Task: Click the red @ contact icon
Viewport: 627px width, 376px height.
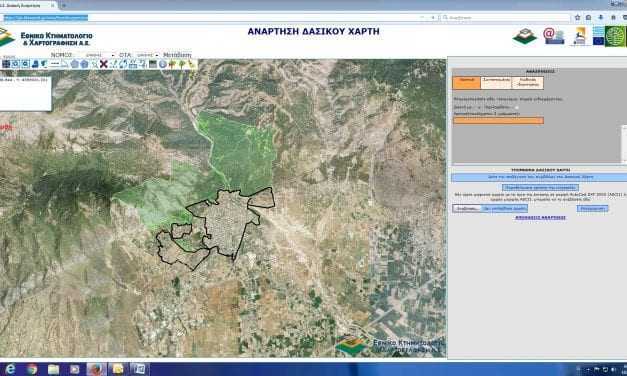Action: 553,36
